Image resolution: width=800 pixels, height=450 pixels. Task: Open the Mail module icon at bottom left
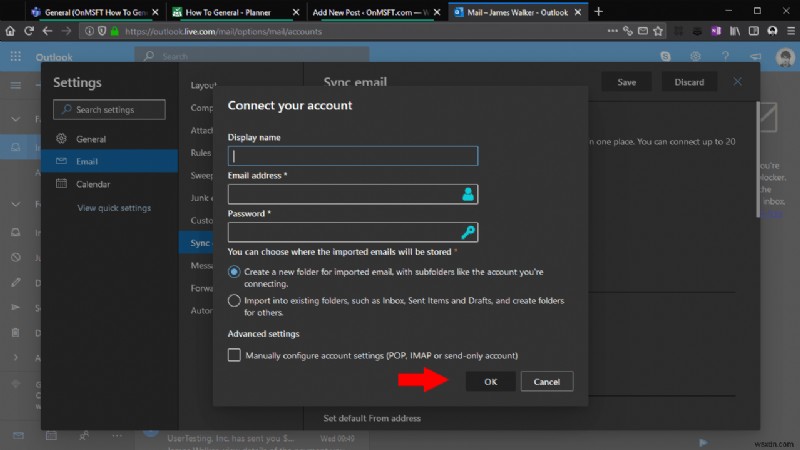18,435
